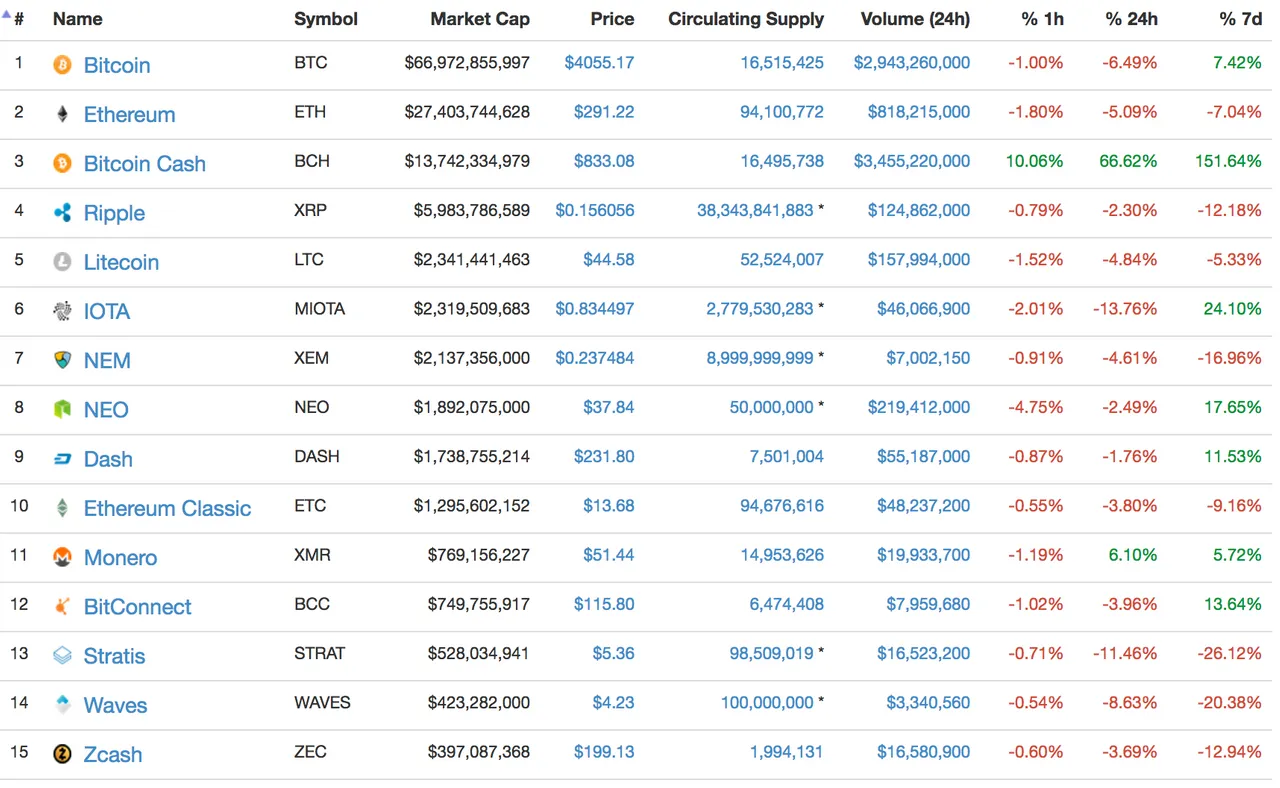
Task: Click Zcash volume $16,580,900
Action: (924, 751)
